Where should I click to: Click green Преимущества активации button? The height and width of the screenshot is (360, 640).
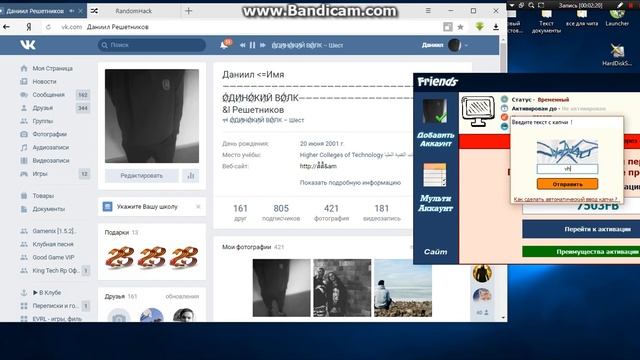(581, 252)
